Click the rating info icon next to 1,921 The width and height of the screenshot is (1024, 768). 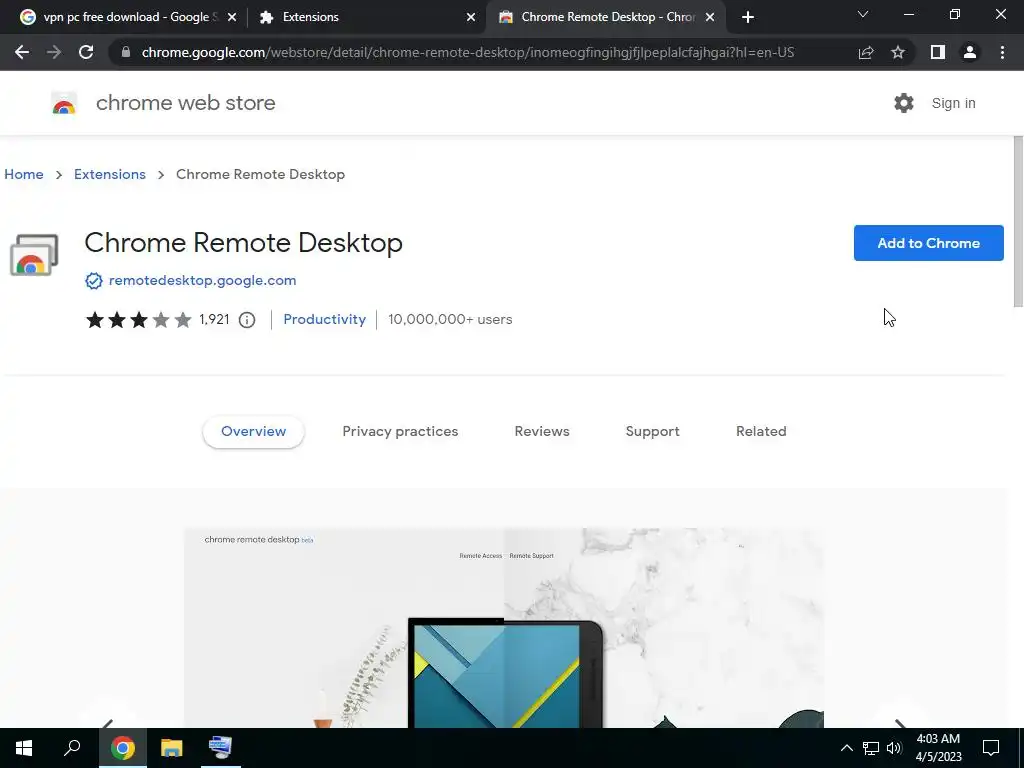pos(247,320)
